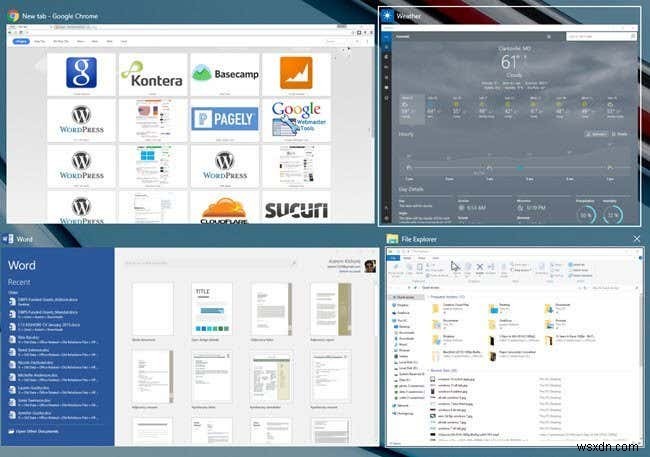
Task: Switch to the Word window thumbnail title
Action: coord(24,239)
